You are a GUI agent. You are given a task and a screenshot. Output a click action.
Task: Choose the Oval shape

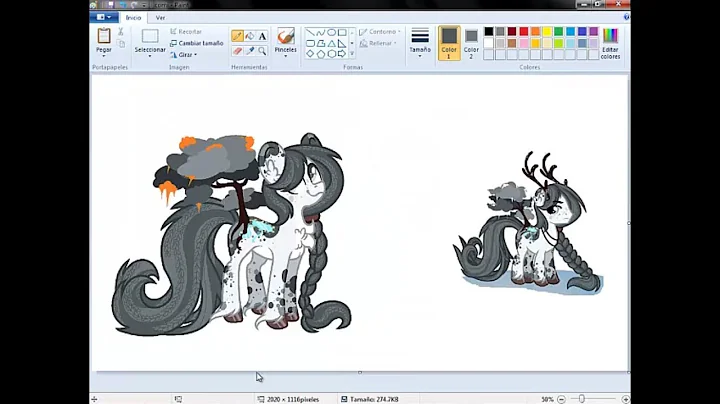click(332, 33)
